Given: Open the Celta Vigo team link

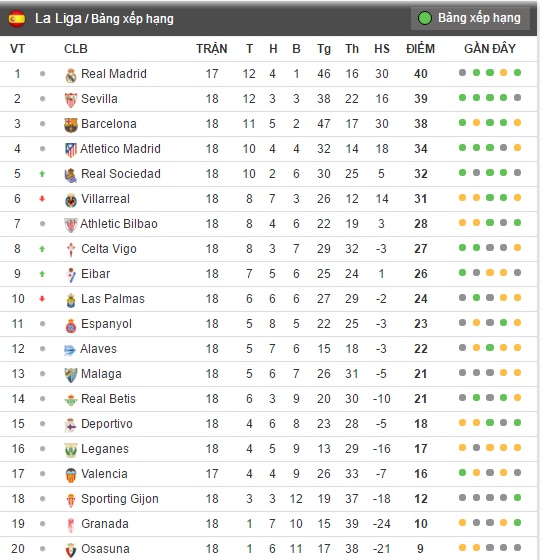Looking at the screenshot, I should pos(109,249).
